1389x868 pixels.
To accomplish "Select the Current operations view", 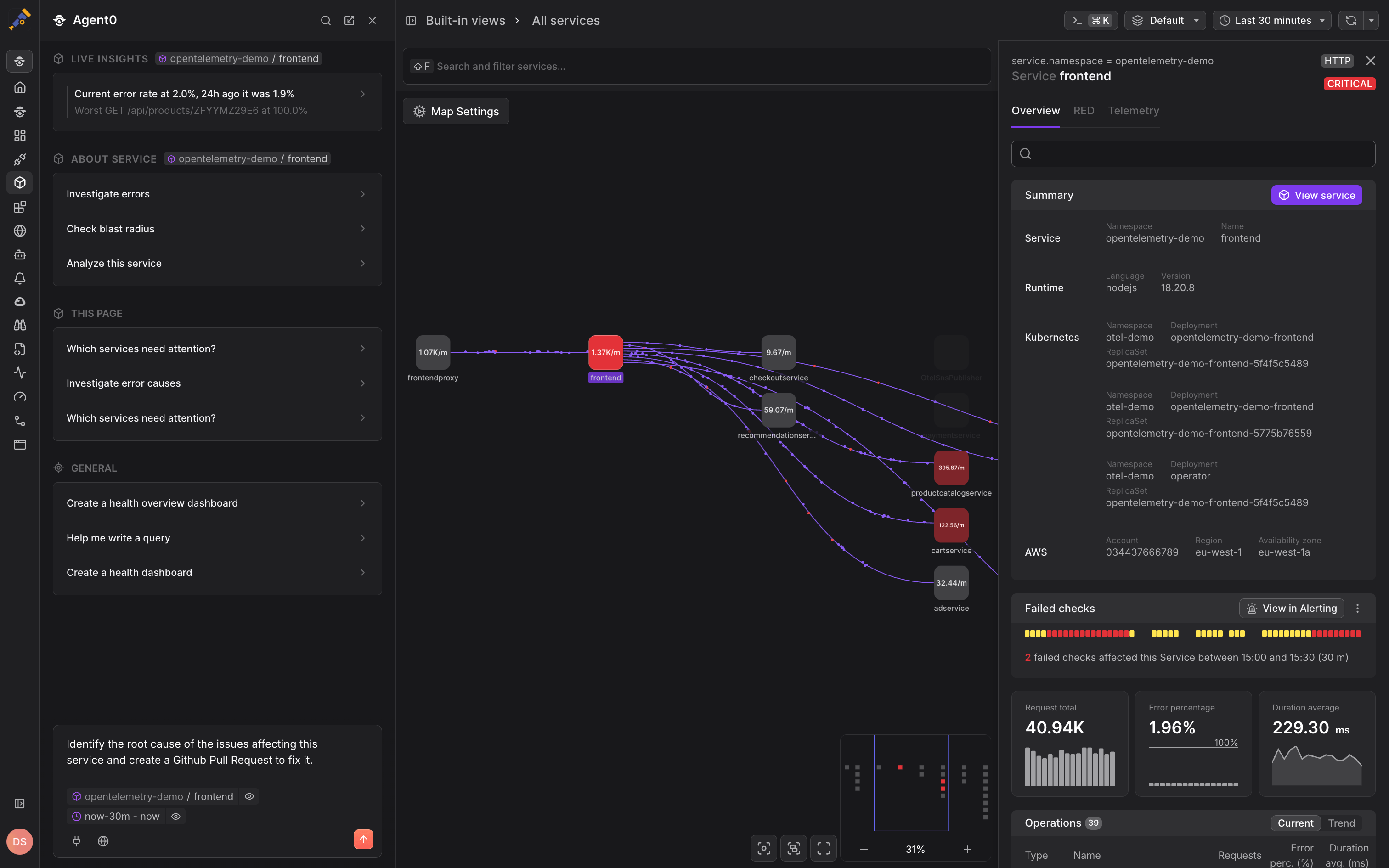I will pos(1295,823).
